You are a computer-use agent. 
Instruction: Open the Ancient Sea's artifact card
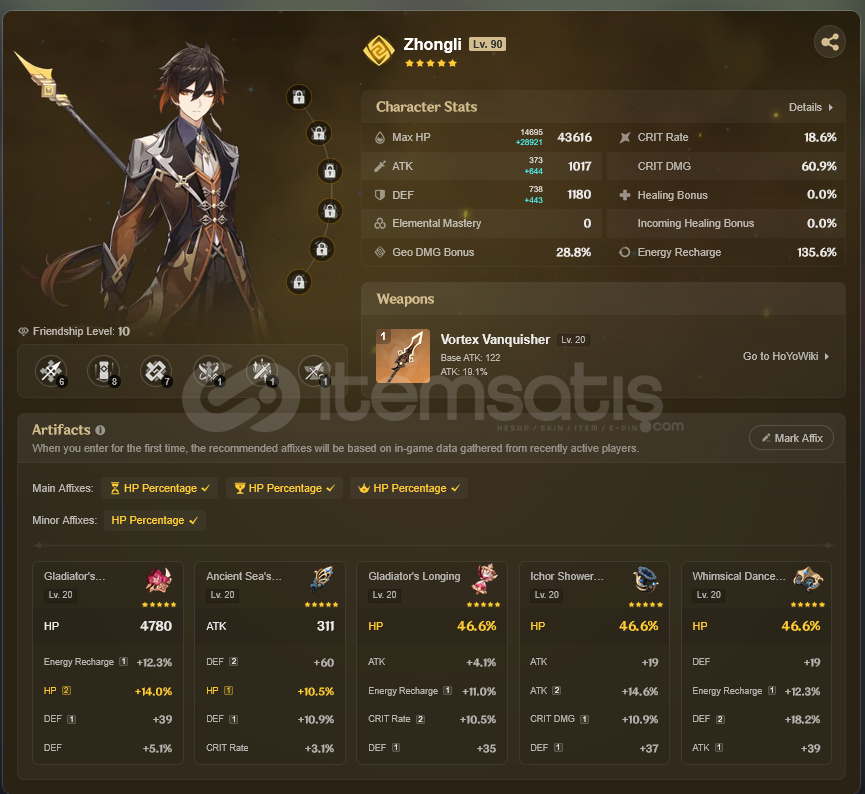[270, 663]
